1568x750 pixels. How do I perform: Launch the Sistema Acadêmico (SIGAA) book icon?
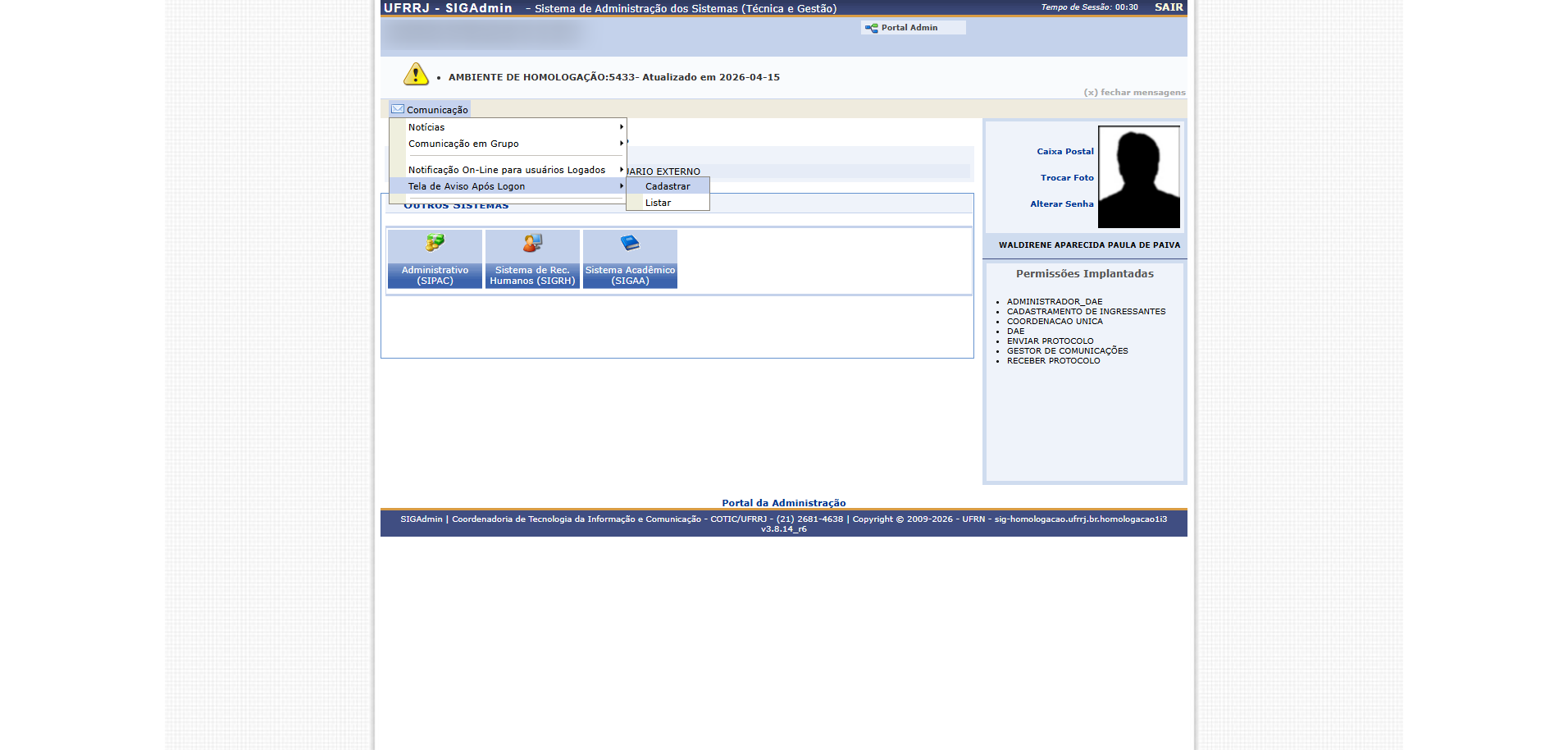[630, 243]
